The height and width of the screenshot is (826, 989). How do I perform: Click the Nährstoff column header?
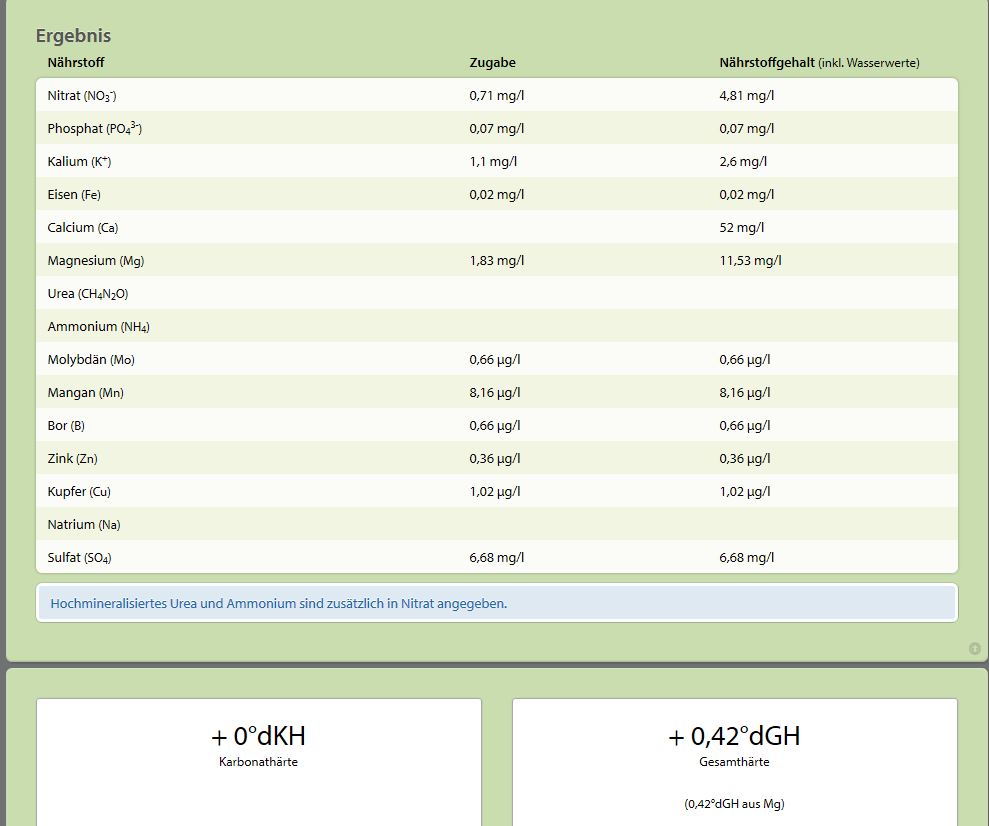tap(76, 63)
